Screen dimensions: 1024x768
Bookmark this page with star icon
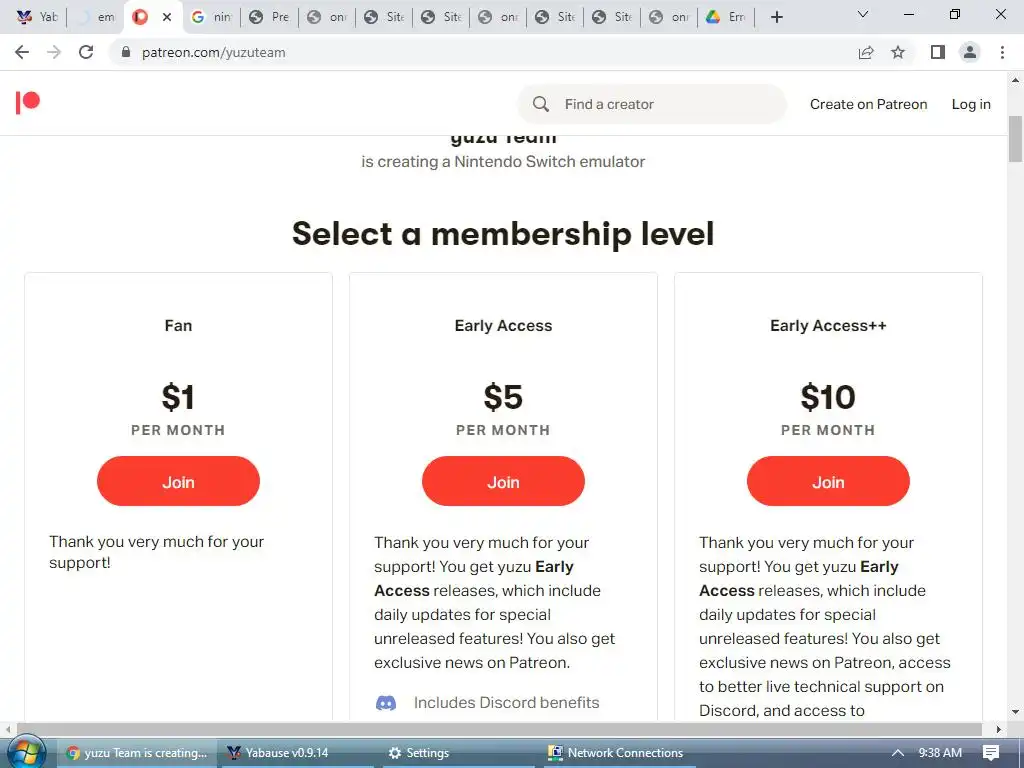[x=898, y=52]
